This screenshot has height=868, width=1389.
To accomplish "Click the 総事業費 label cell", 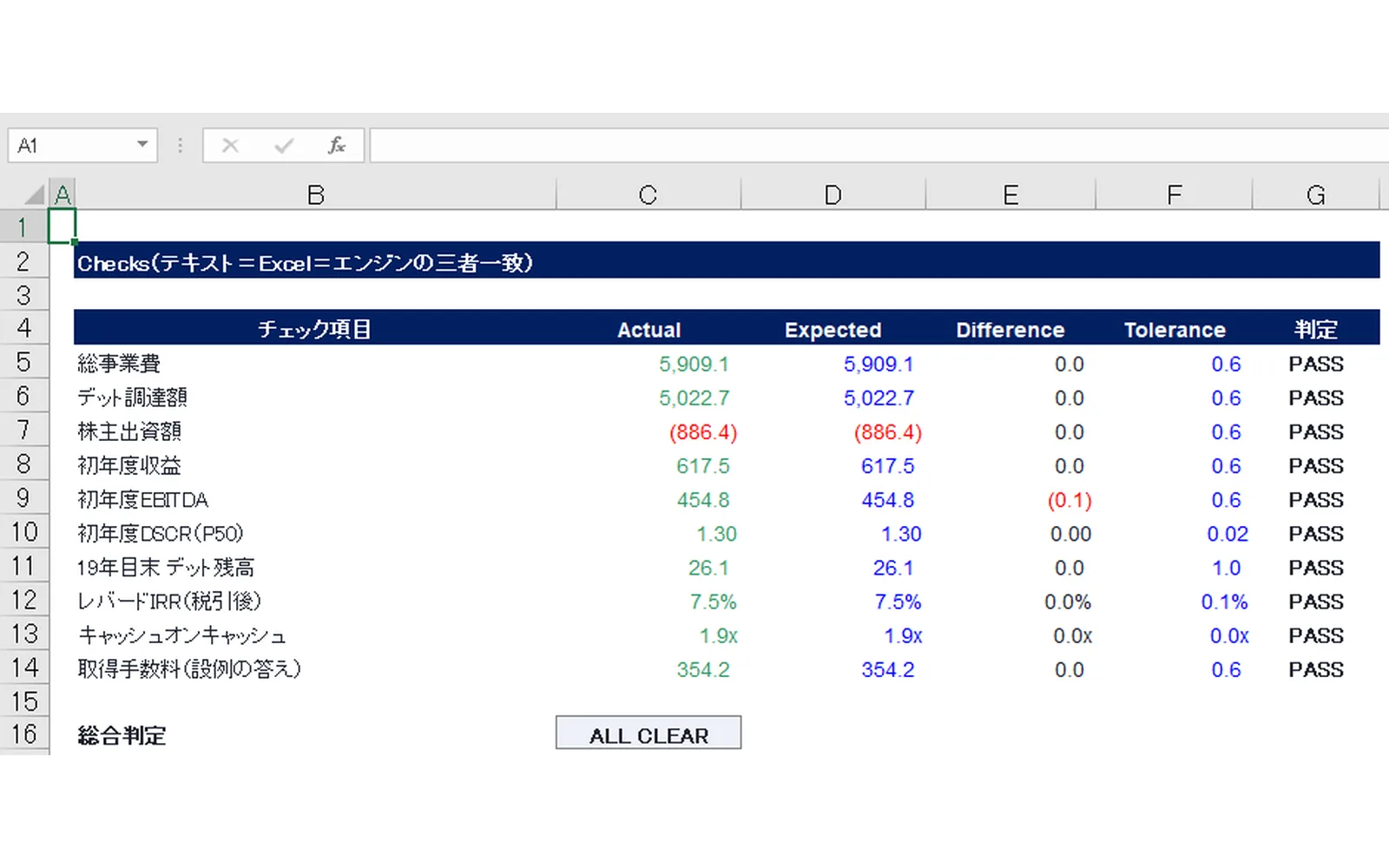I will coord(315,364).
